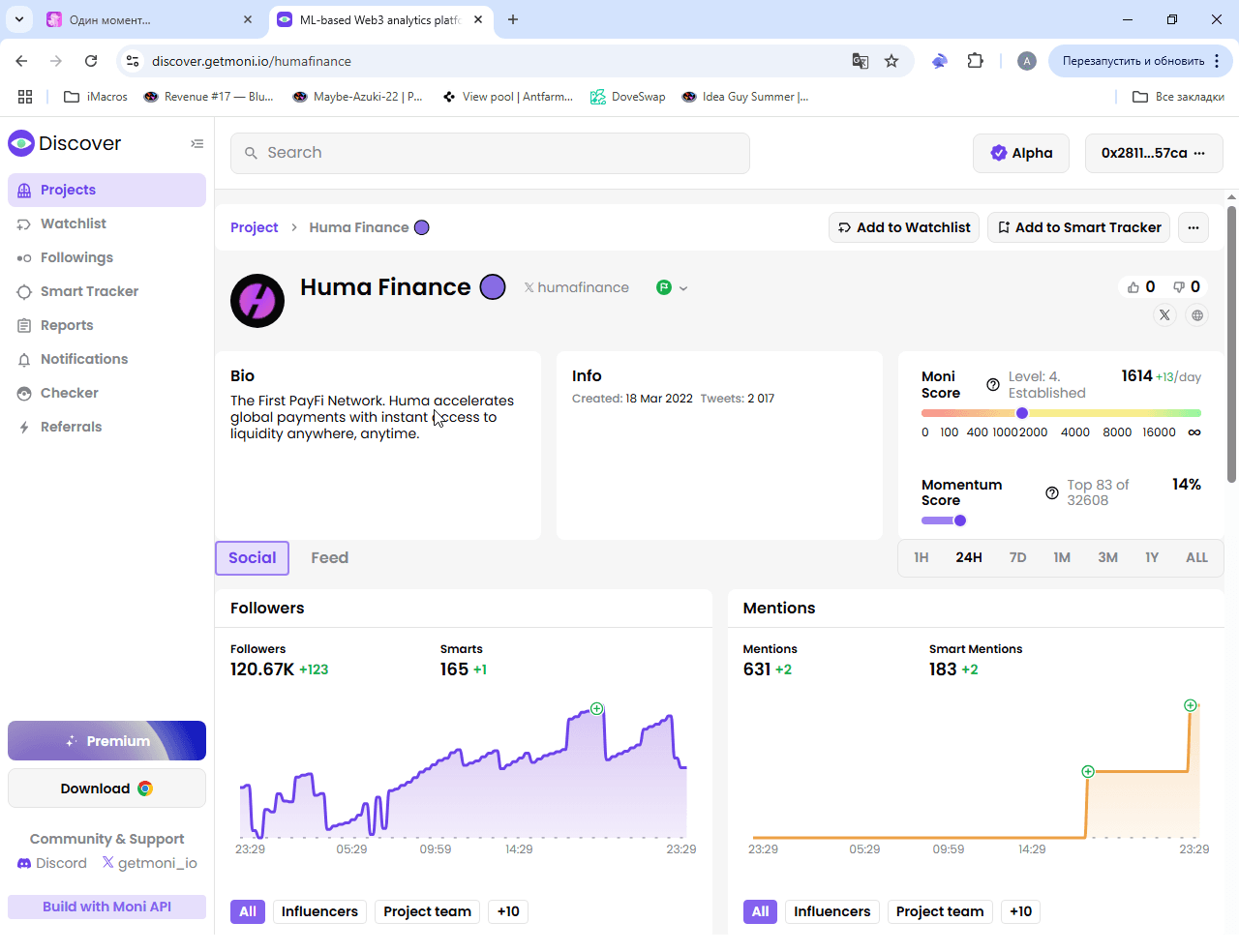Open browser Extensions puzzle icon

click(976, 61)
